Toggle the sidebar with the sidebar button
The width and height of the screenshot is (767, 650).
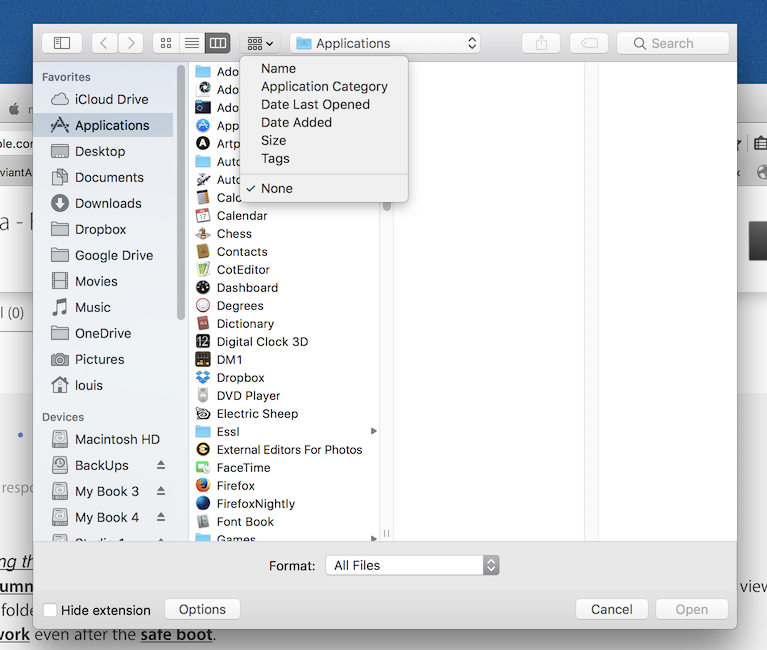[x=62, y=43]
